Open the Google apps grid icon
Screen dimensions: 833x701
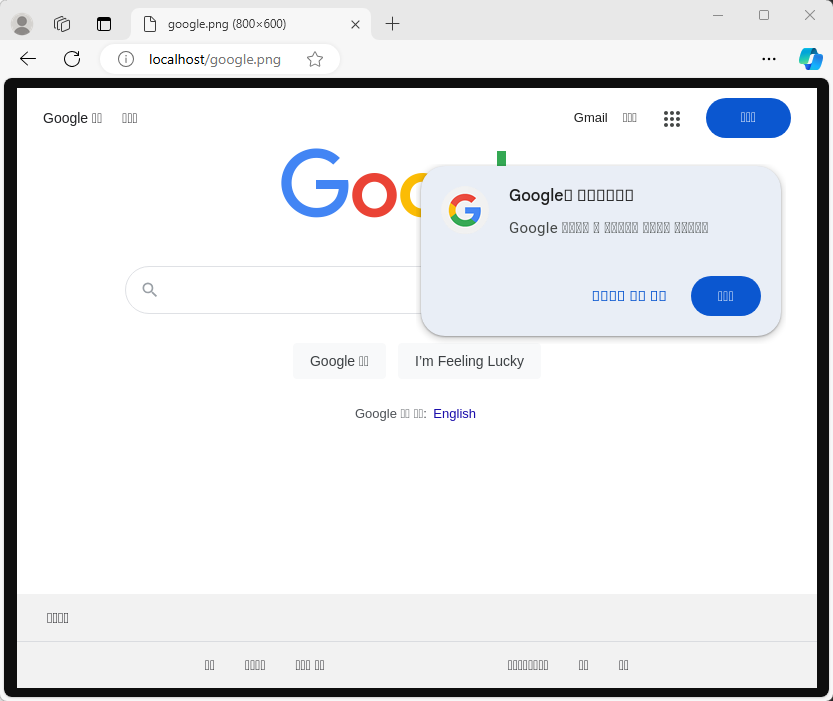pyautogui.click(x=672, y=118)
